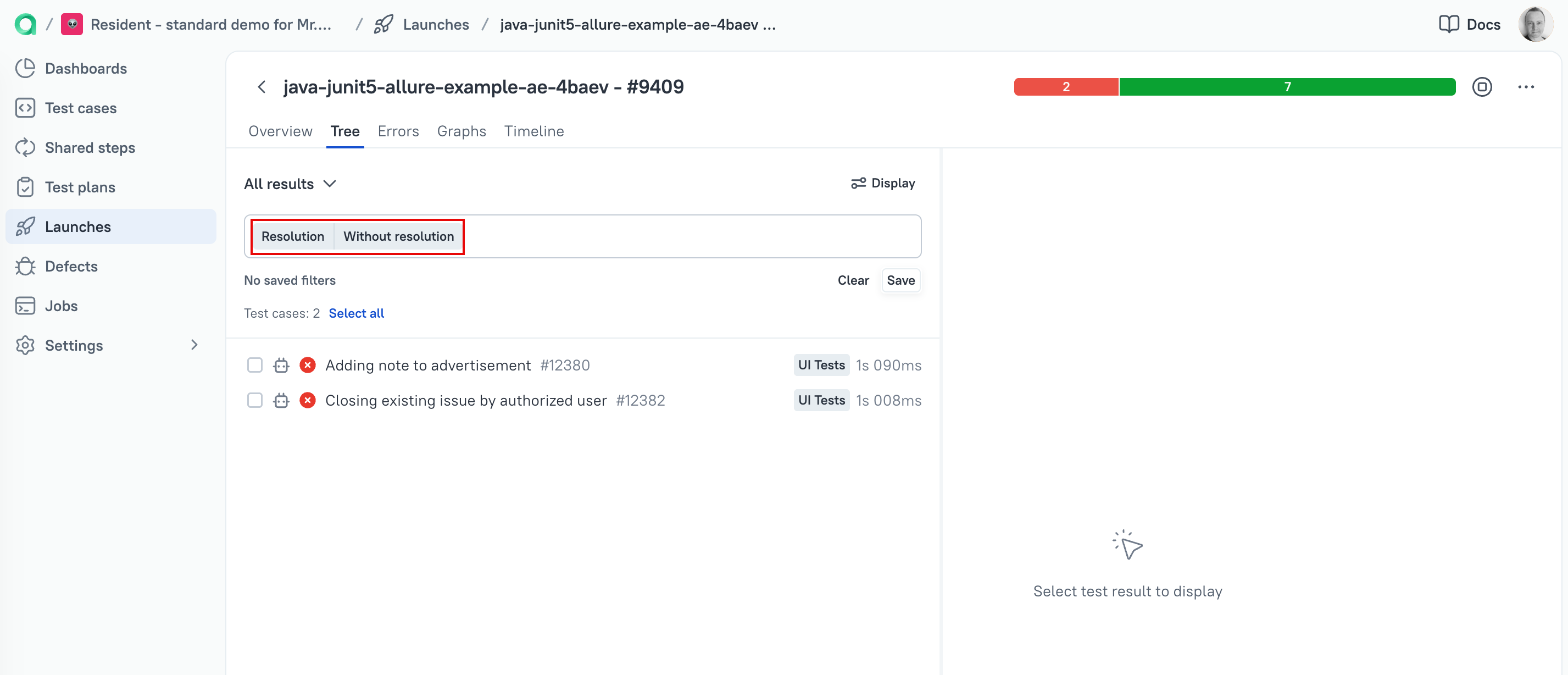
Task: Click the Select all link
Action: 356,313
